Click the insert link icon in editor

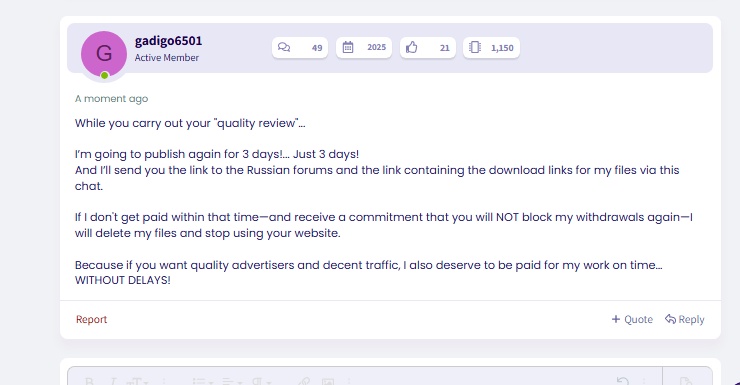(304, 381)
